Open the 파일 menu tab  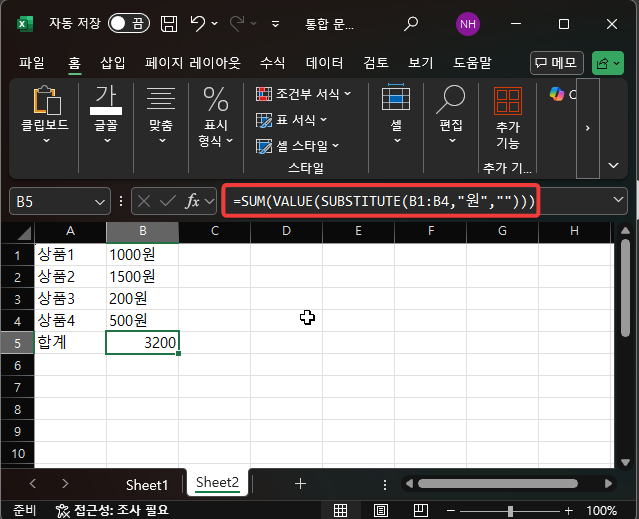point(32,63)
